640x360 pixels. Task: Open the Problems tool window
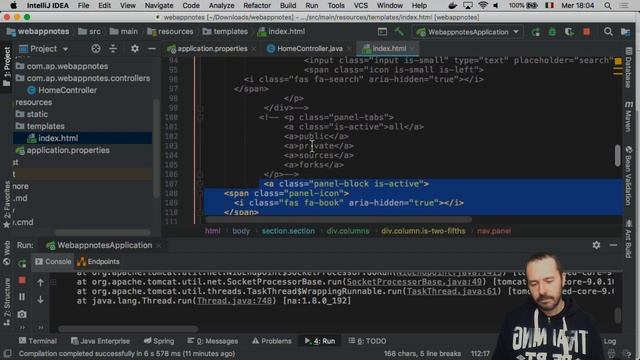(272, 341)
